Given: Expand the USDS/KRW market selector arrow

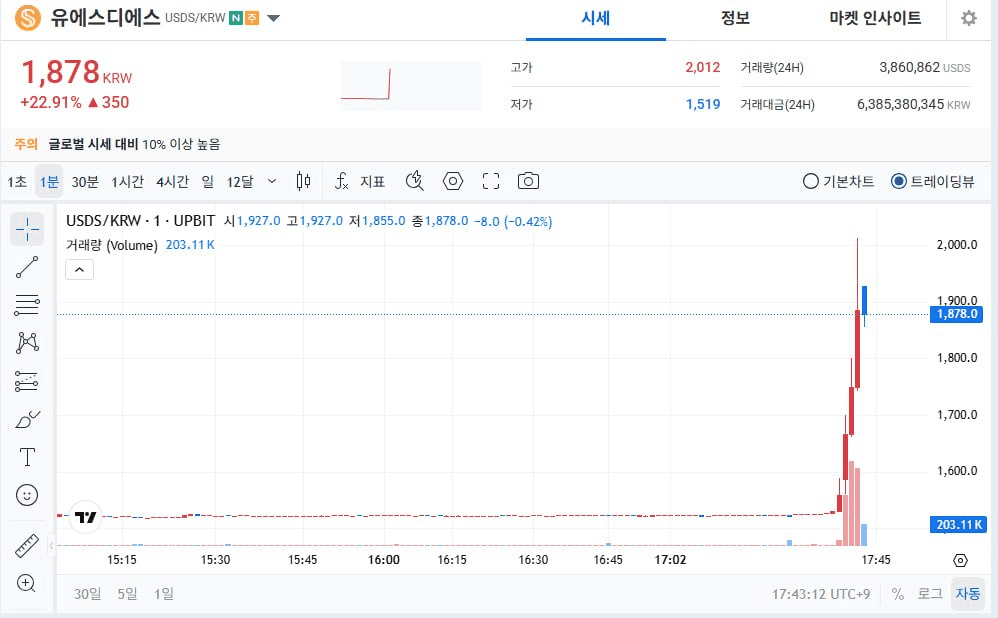Looking at the screenshot, I should click(x=273, y=18).
